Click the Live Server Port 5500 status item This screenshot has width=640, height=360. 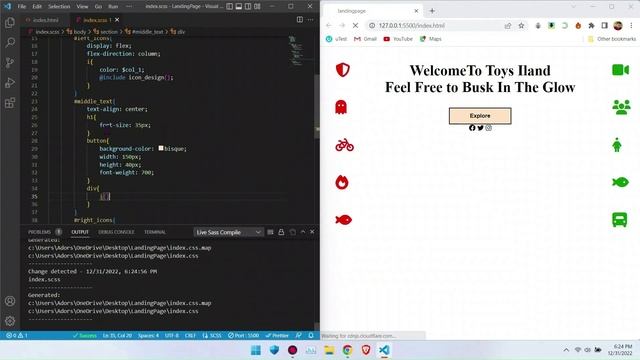pyautogui.click(x=244, y=336)
